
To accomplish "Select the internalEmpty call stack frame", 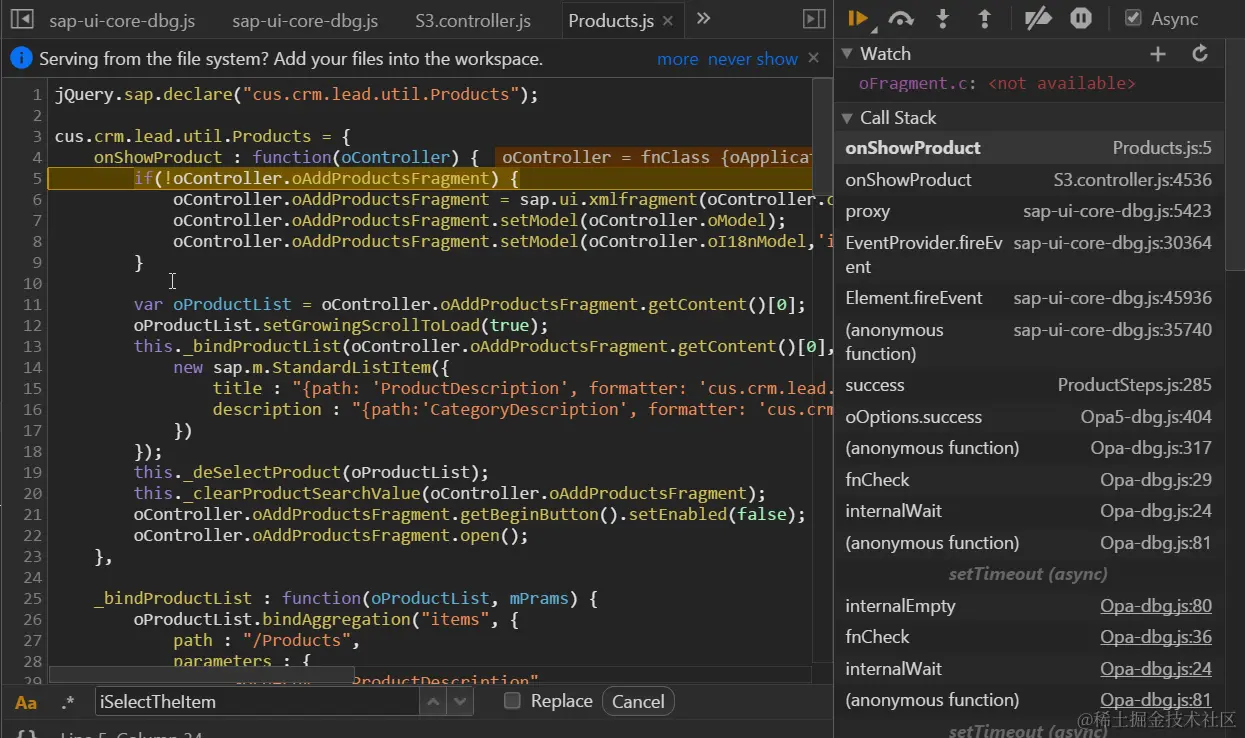I will [1028, 606].
